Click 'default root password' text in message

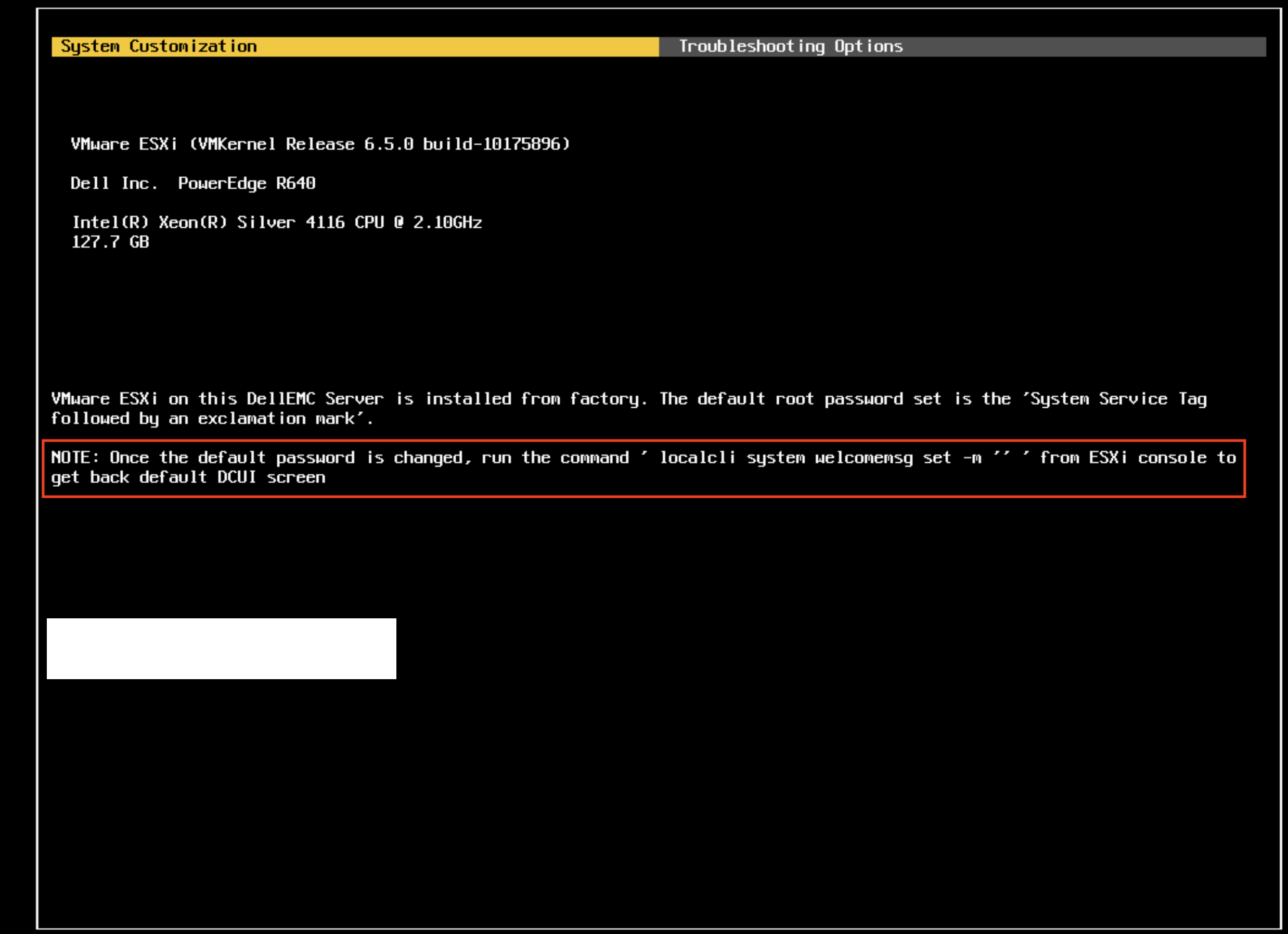tap(800, 399)
